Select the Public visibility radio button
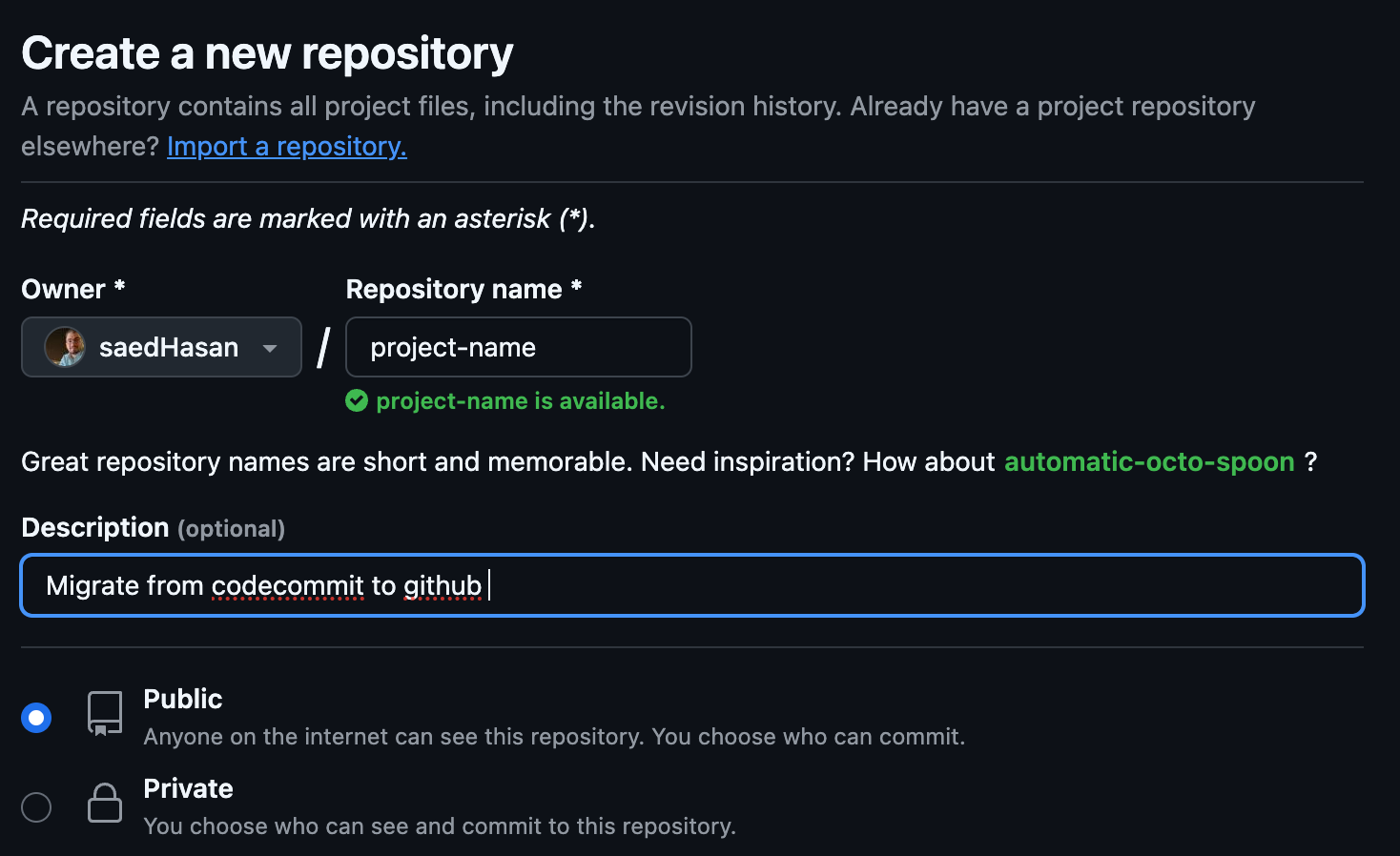 point(36,718)
